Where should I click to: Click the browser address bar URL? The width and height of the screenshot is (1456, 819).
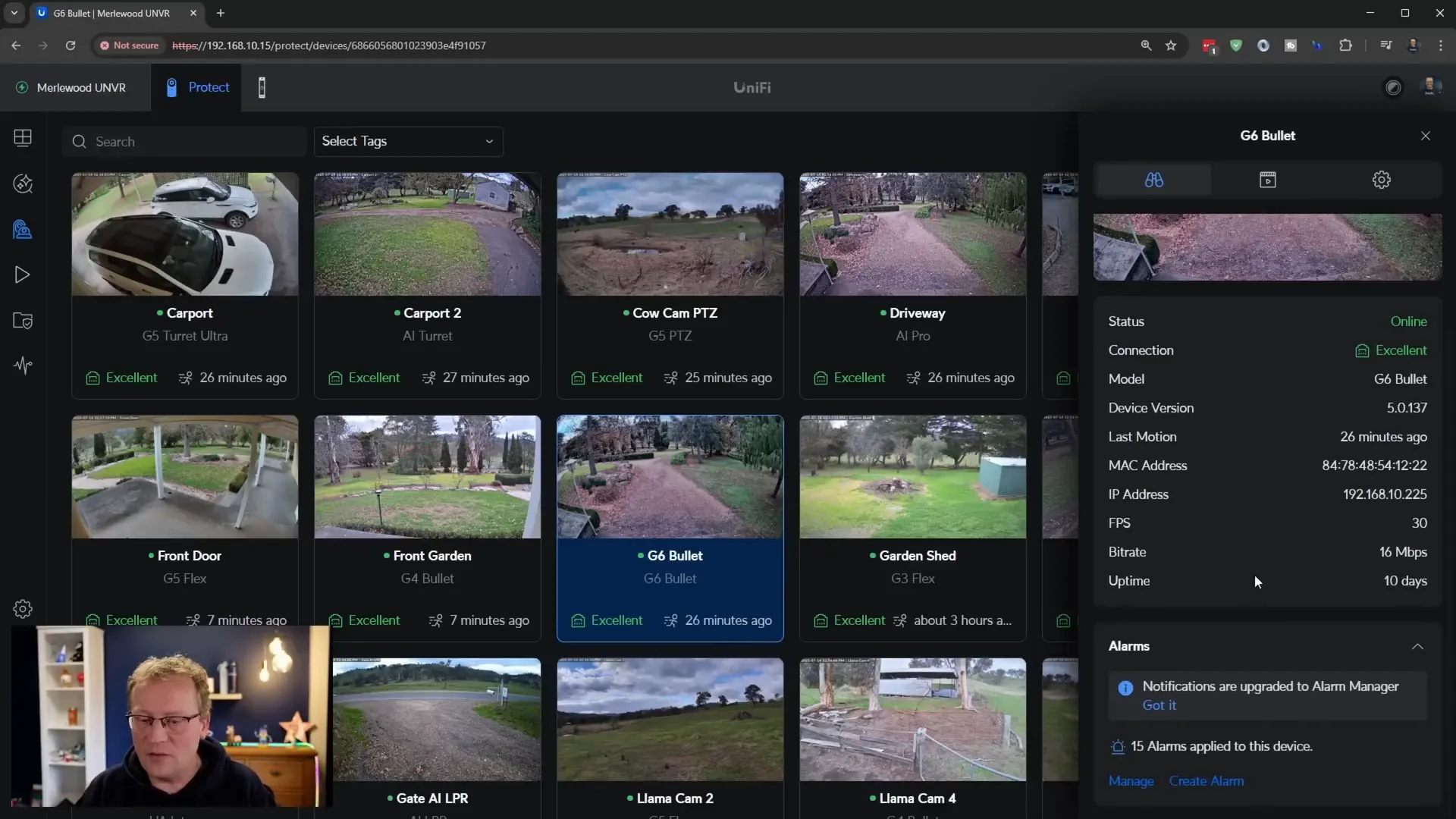329,45
